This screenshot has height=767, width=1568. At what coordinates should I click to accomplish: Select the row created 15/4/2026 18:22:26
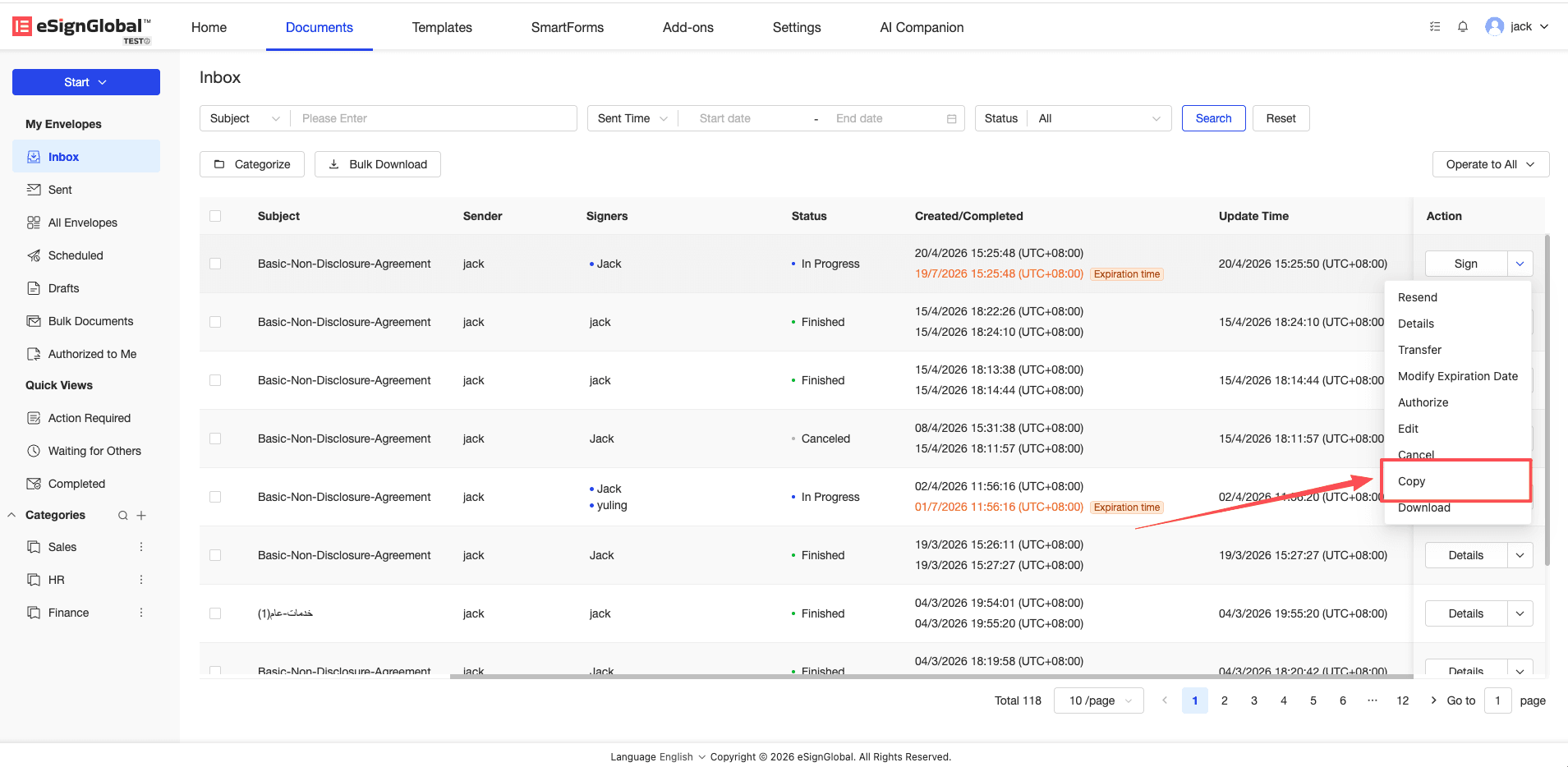pos(215,322)
